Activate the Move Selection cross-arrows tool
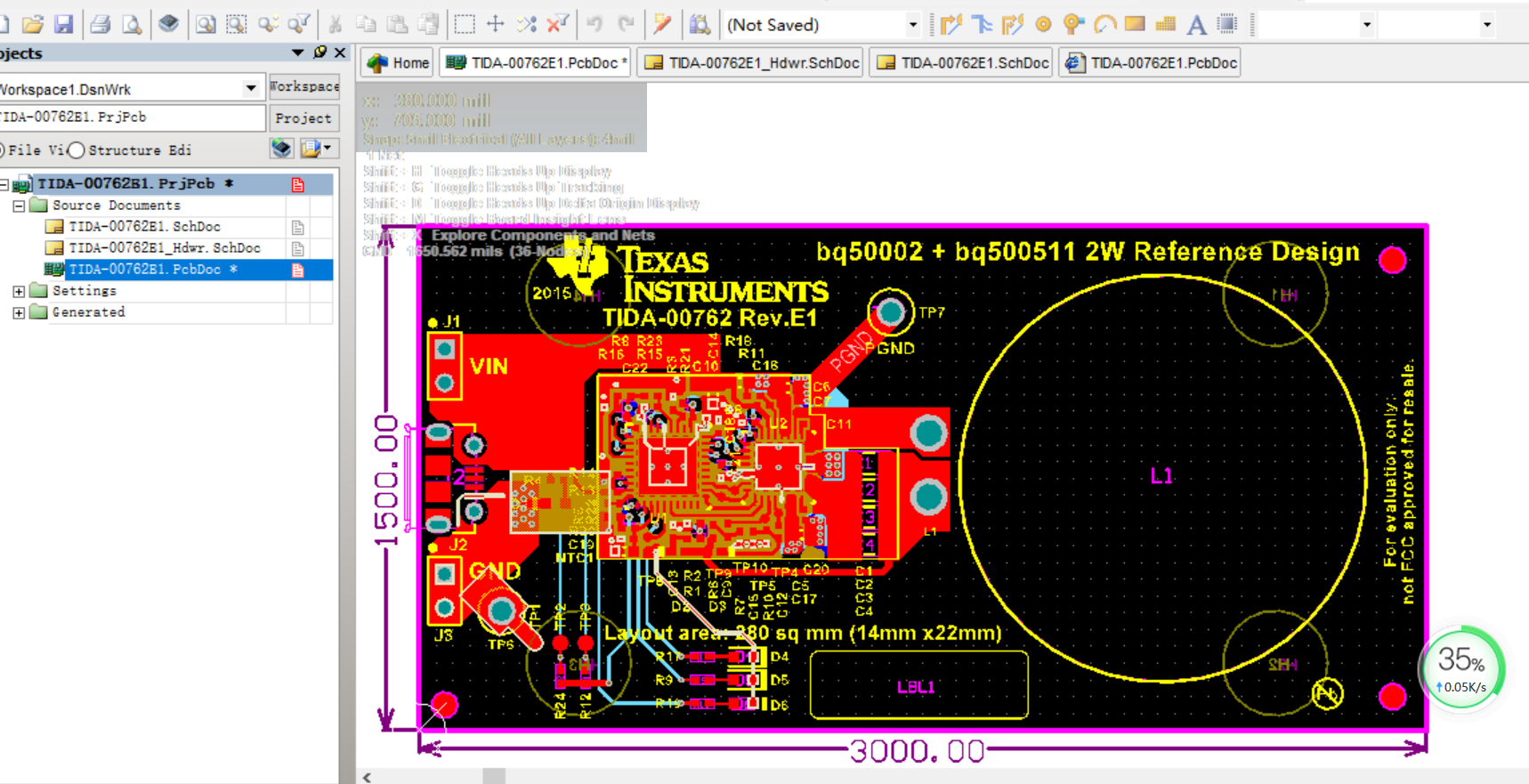1529x784 pixels. coord(496,24)
